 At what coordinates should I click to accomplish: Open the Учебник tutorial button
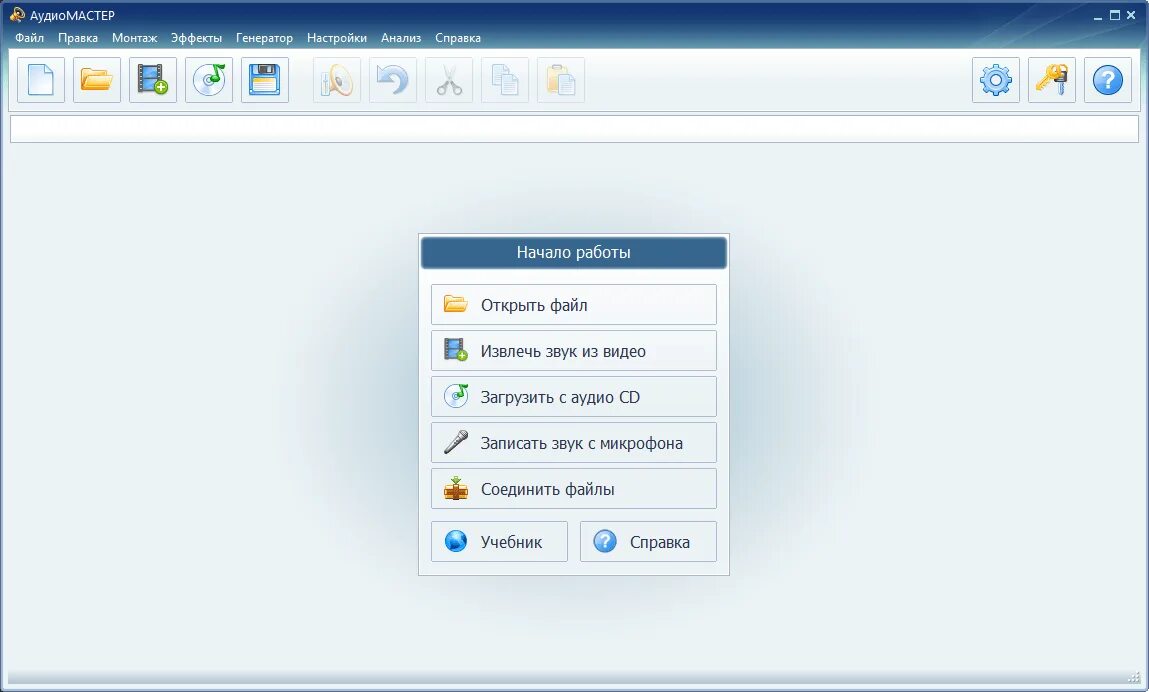pyautogui.click(x=499, y=542)
